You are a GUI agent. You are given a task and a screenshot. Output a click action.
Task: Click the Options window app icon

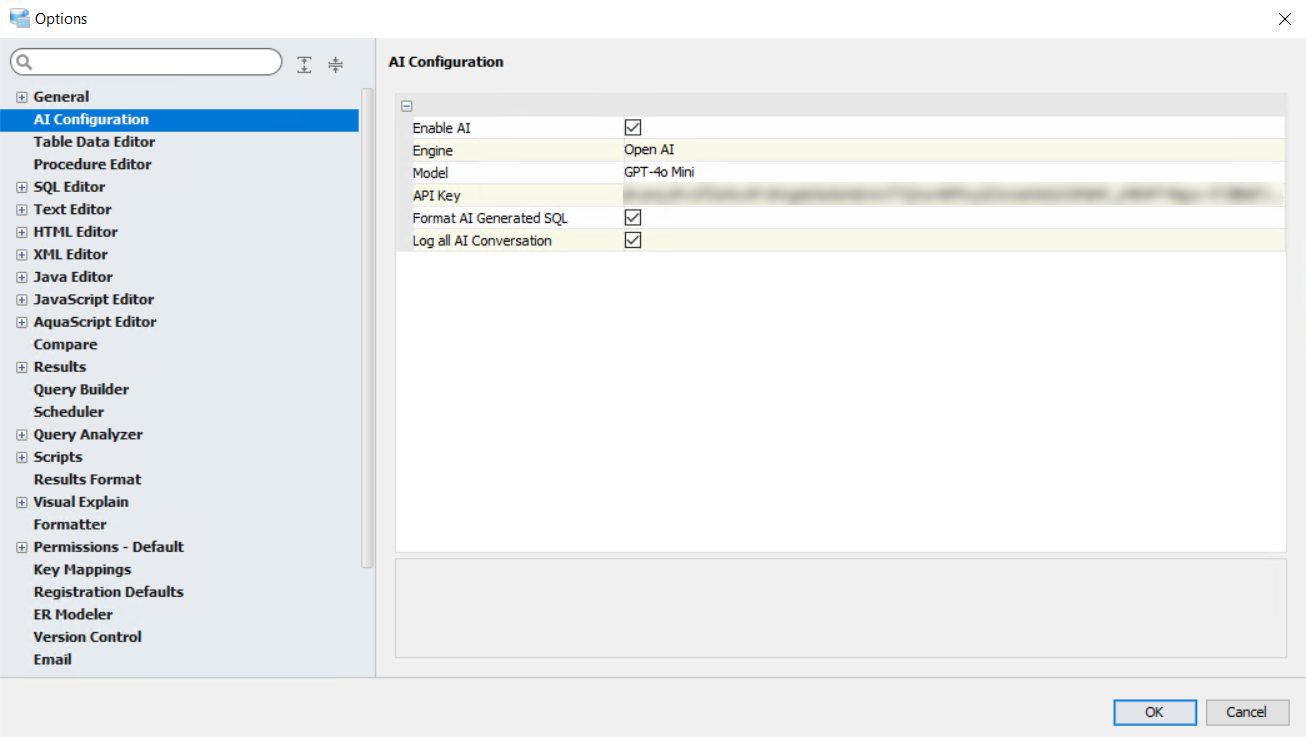(19, 18)
